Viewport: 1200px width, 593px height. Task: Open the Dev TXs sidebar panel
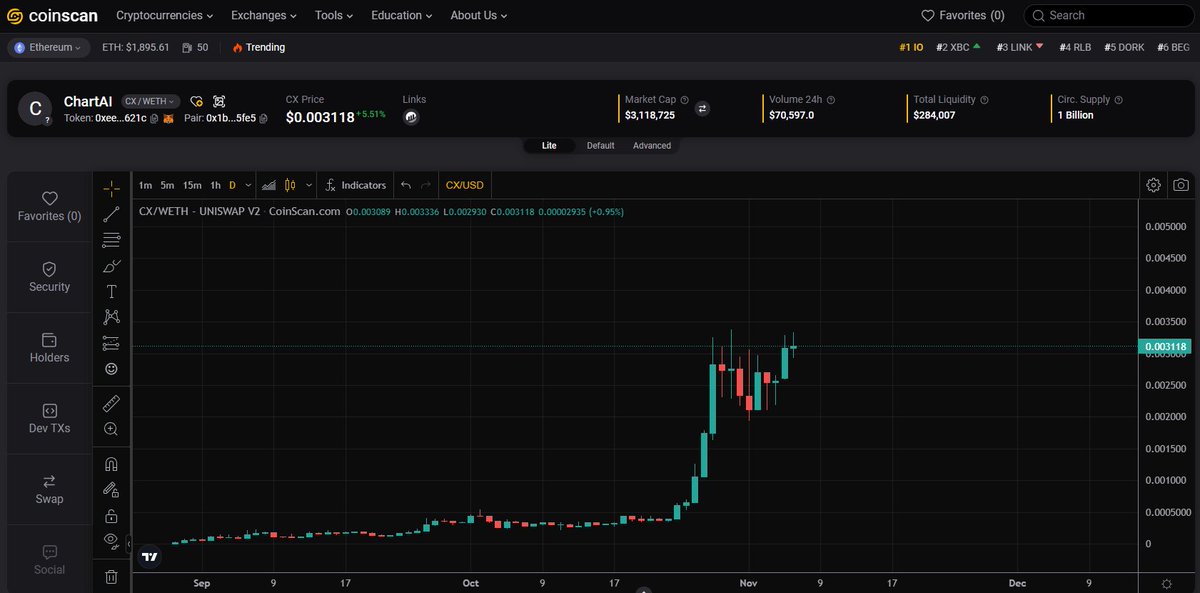49,419
